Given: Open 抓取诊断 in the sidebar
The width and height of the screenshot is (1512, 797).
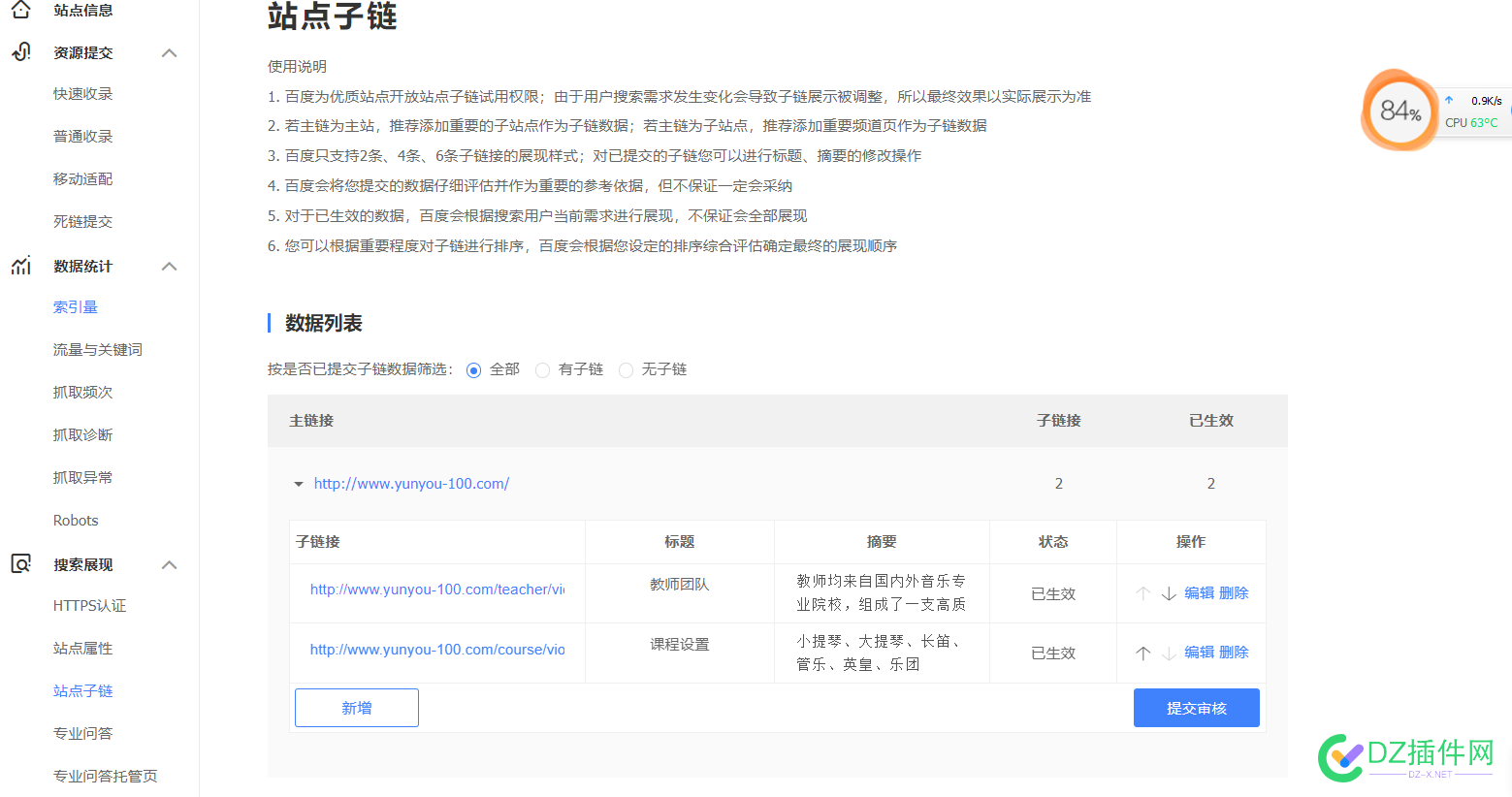Looking at the screenshot, I should pos(83,435).
